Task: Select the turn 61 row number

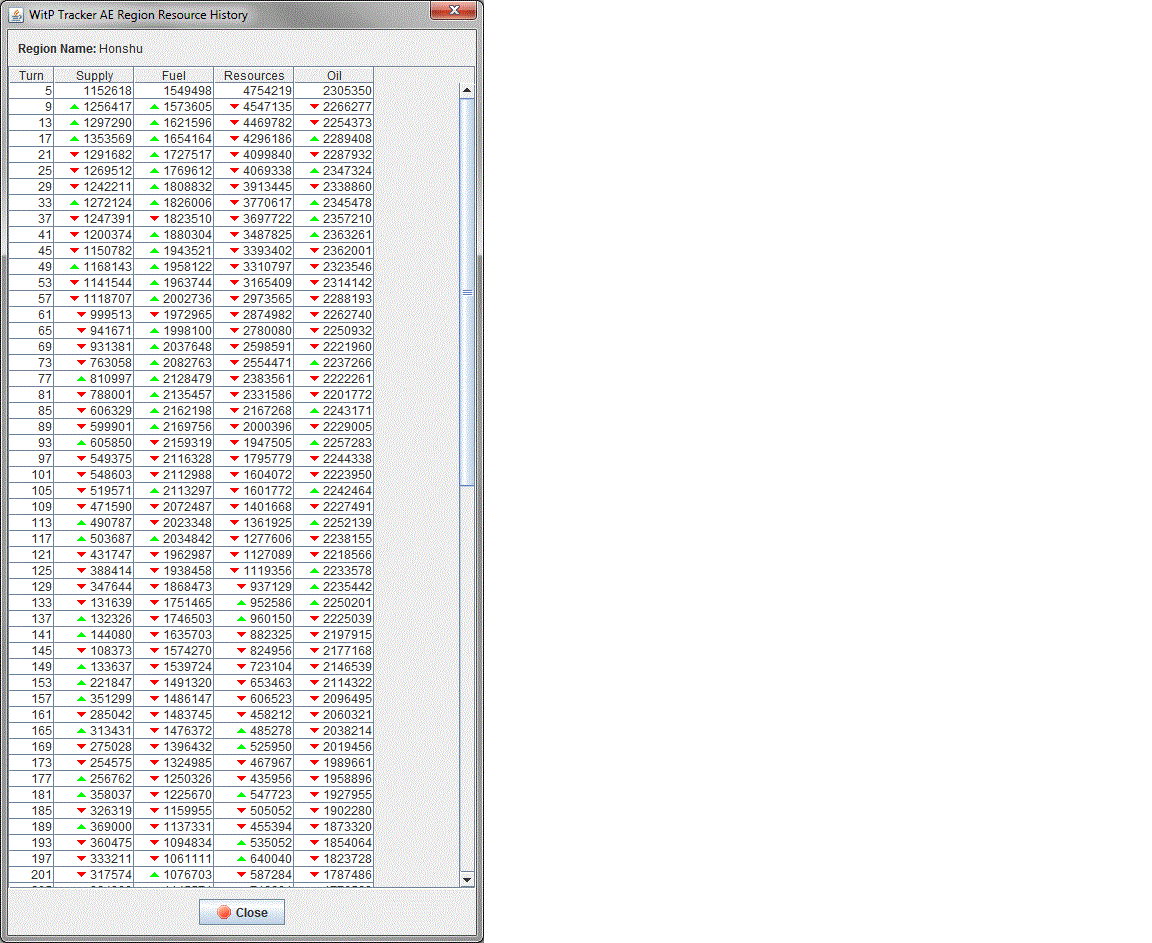Action: tap(31, 315)
